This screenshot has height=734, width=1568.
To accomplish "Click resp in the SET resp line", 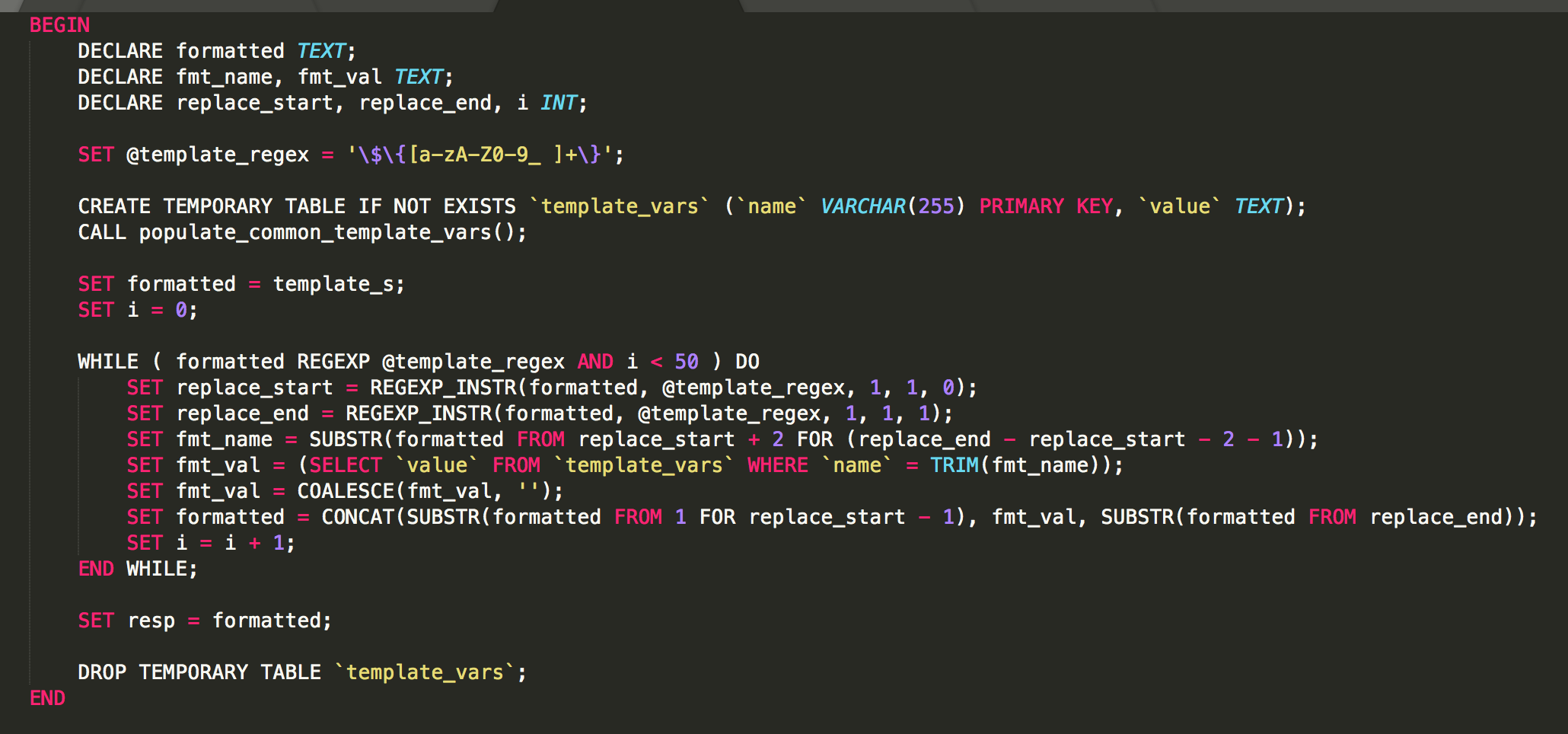I will 151,621.
